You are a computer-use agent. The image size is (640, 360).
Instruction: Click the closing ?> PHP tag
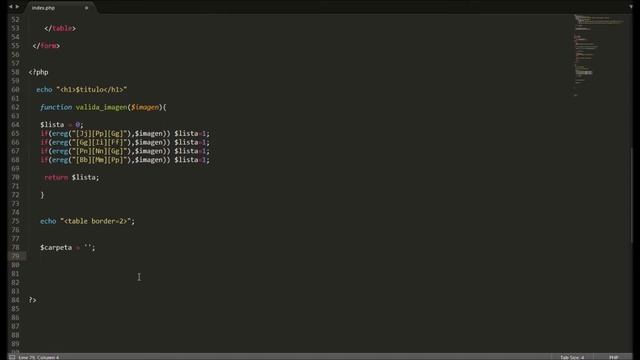pyautogui.click(x=33, y=300)
